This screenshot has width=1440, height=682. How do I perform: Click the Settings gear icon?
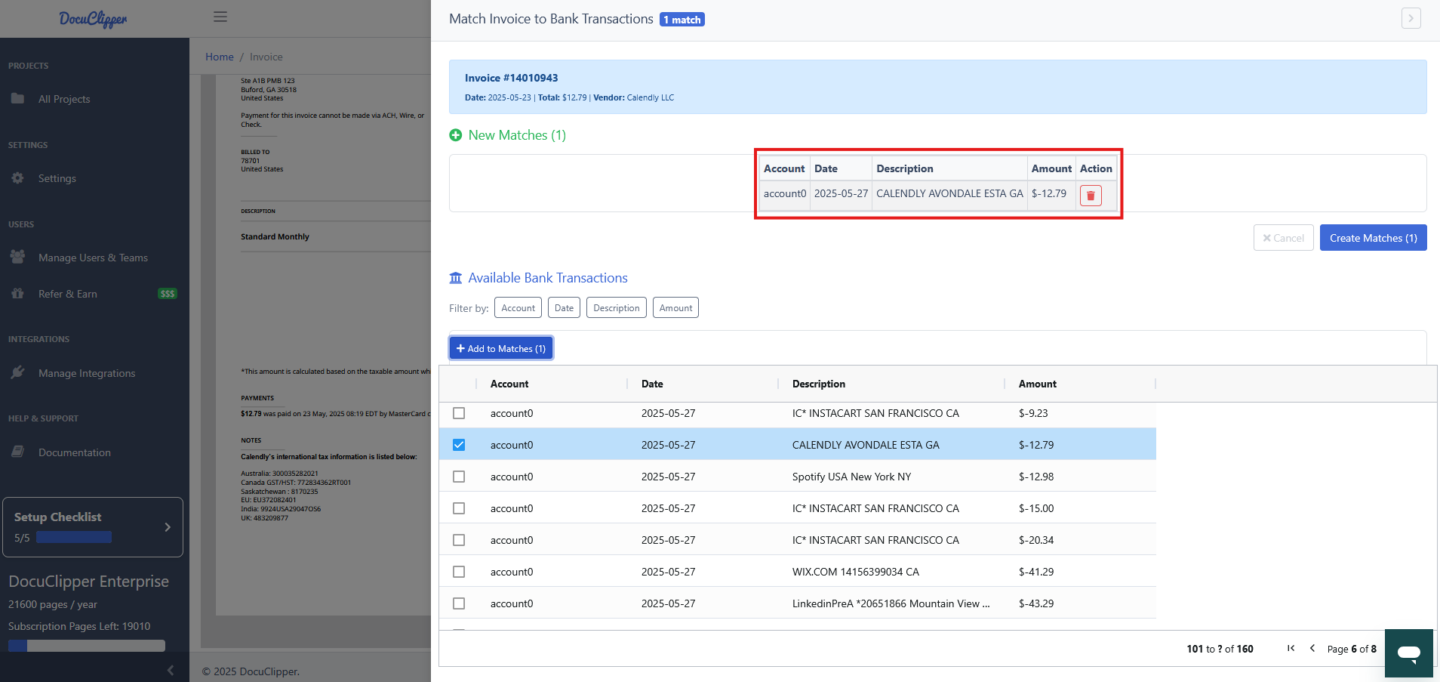tap(18, 178)
